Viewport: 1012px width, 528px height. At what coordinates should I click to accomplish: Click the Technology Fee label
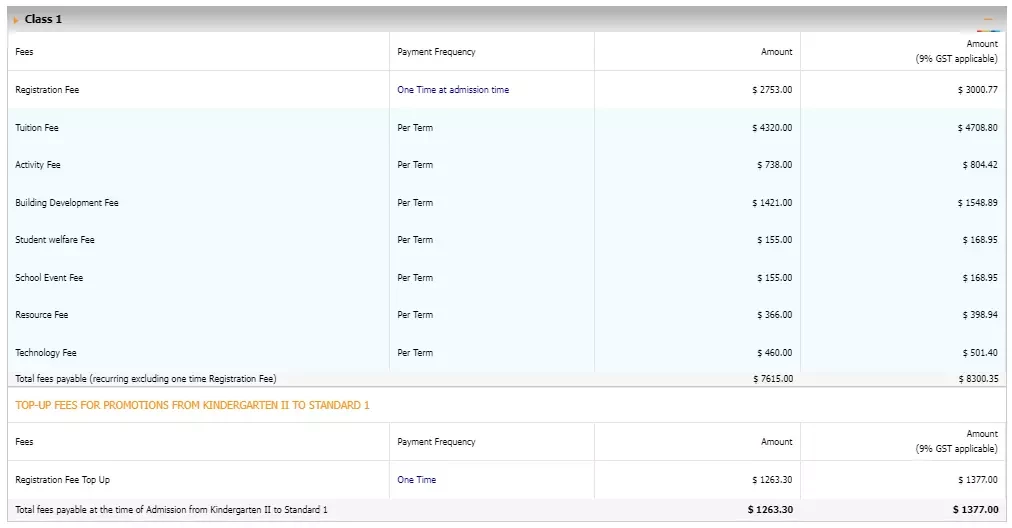(x=46, y=352)
